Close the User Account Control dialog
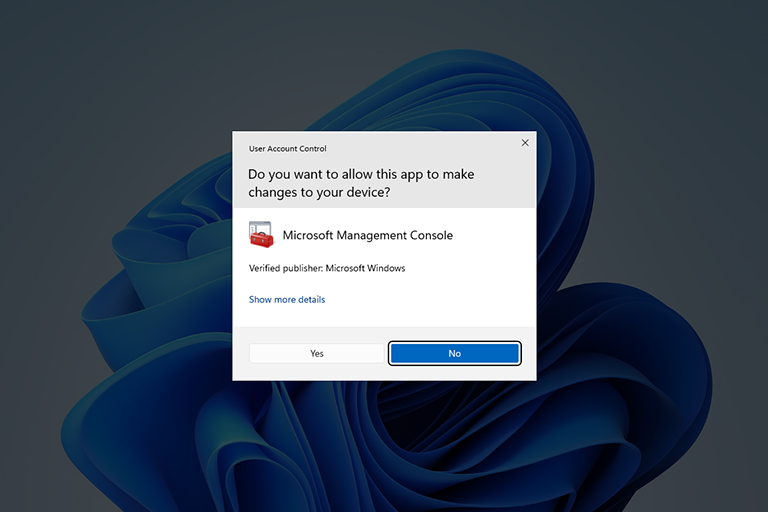768x512 pixels. click(x=525, y=143)
